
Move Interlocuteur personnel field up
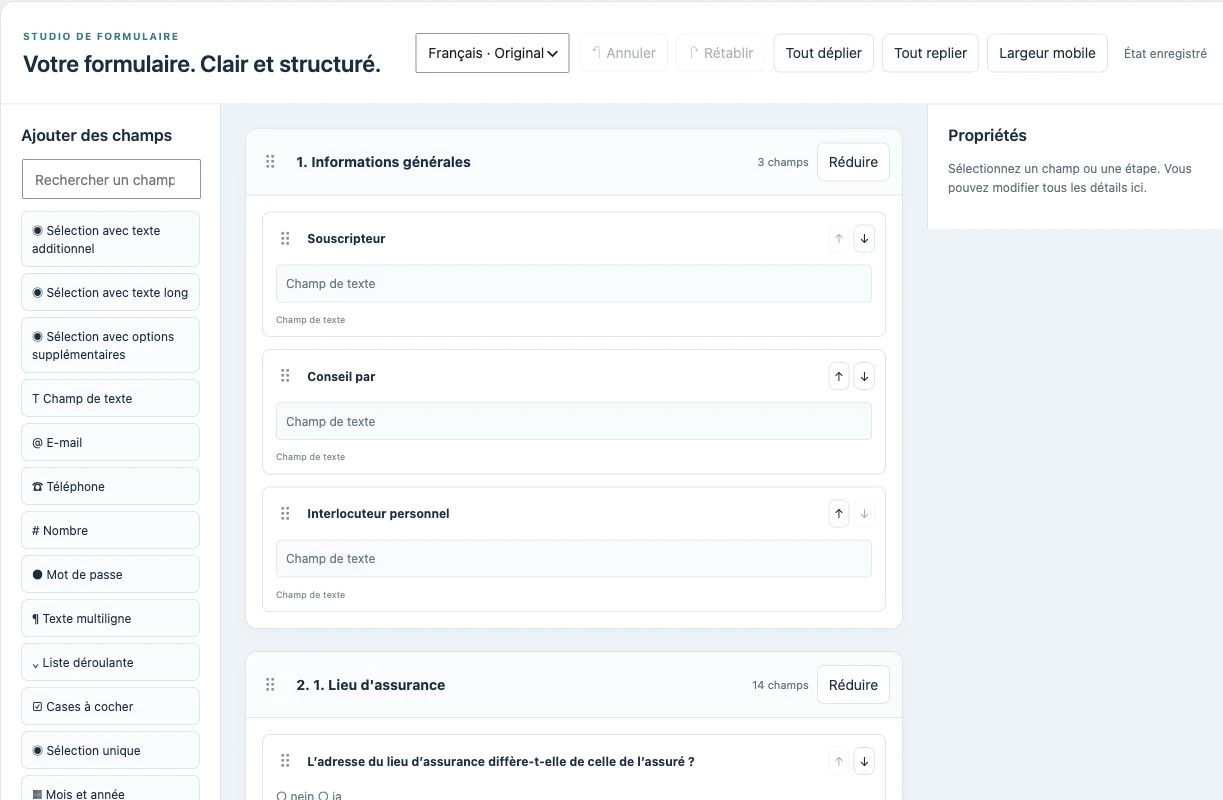click(x=838, y=514)
